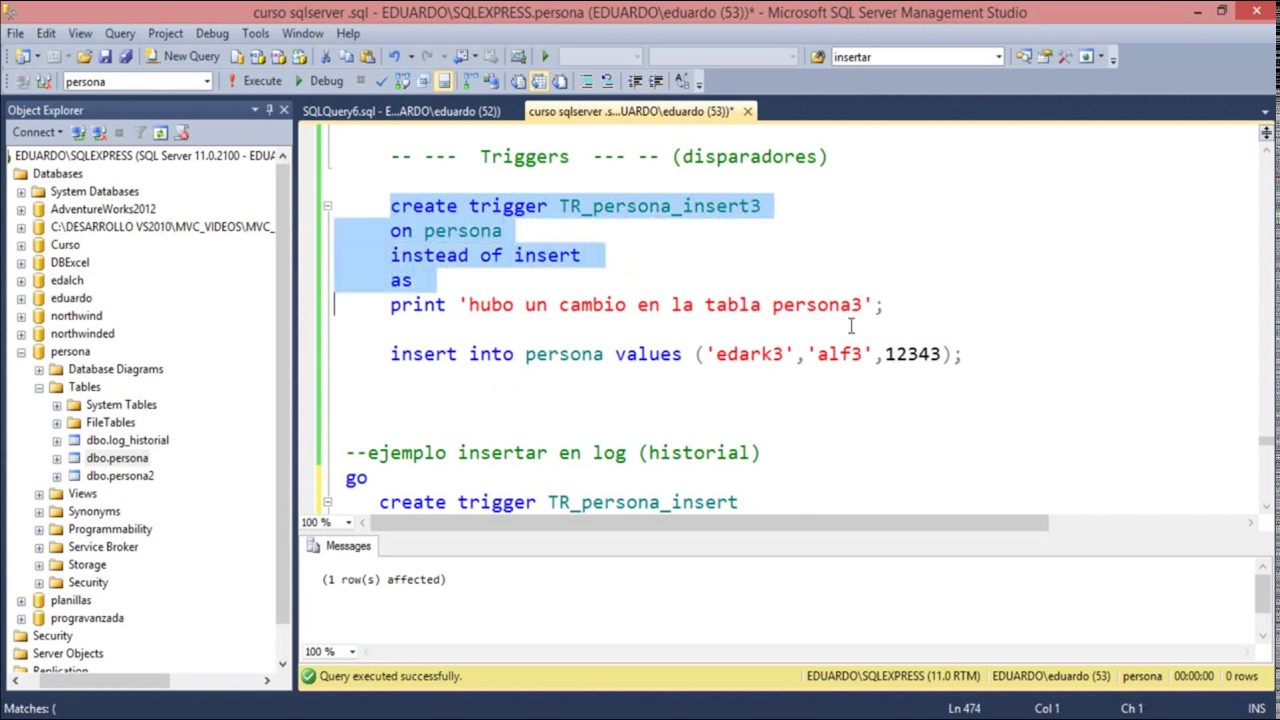Click the Find in Files icon beside insertar
The image size is (1280, 720).
(x=817, y=57)
